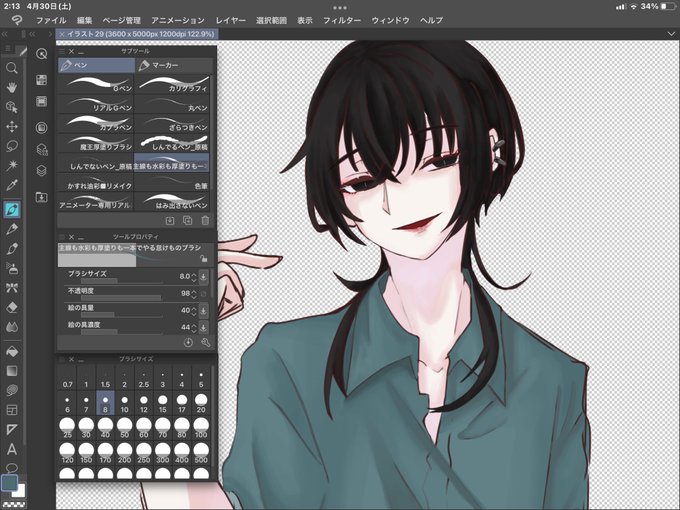Screen dimensions: 680x510
Task: Open the ウィンドウ menu
Action: pyautogui.click(x=390, y=20)
